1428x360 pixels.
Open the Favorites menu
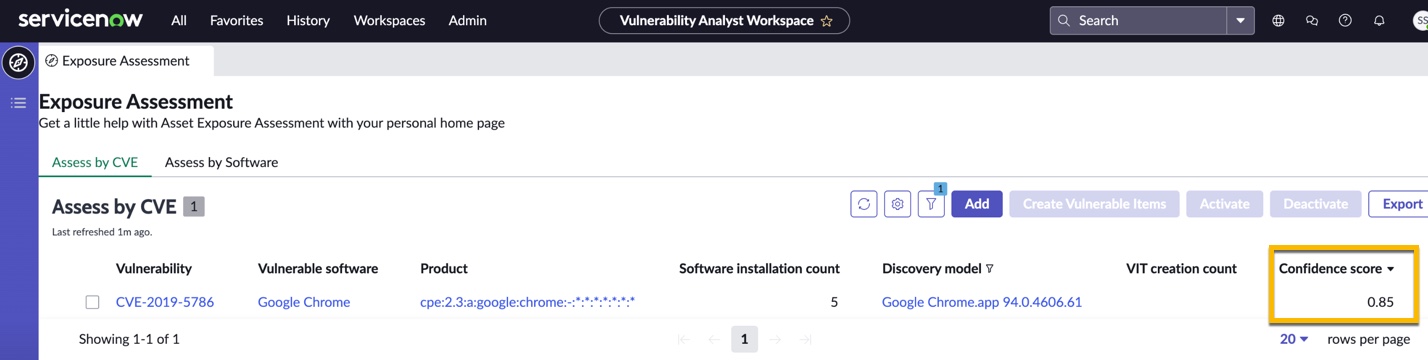tap(237, 20)
